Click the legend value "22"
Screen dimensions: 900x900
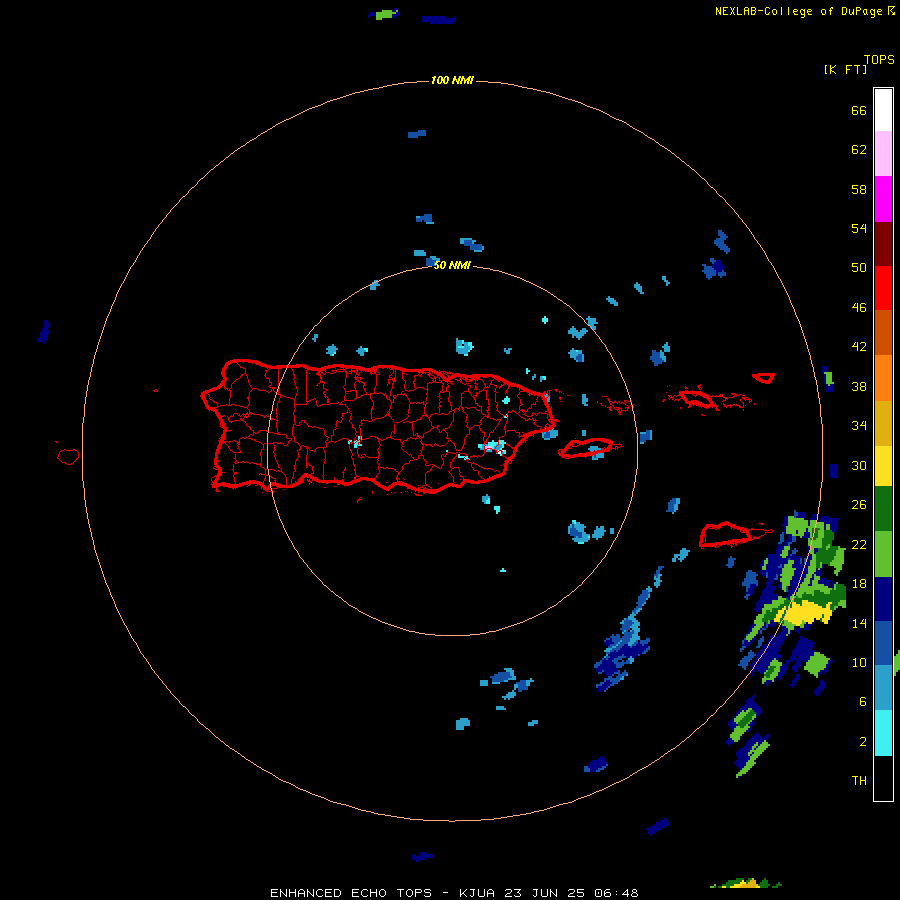(859, 544)
